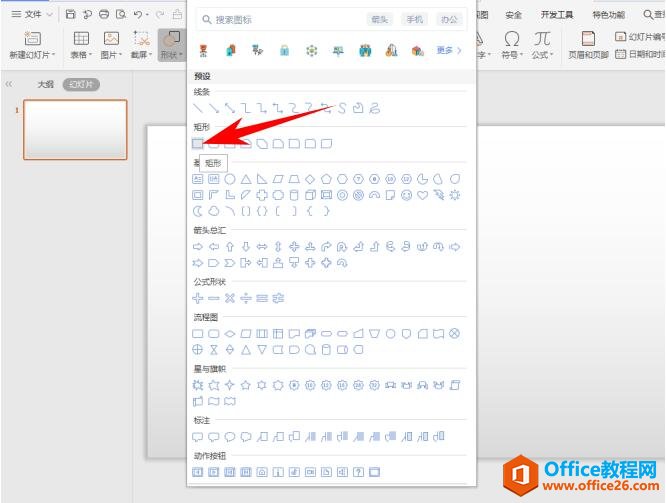Click the 手机 icon search tag
Image resolution: width=666 pixels, height=503 pixels.
point(415,19)
